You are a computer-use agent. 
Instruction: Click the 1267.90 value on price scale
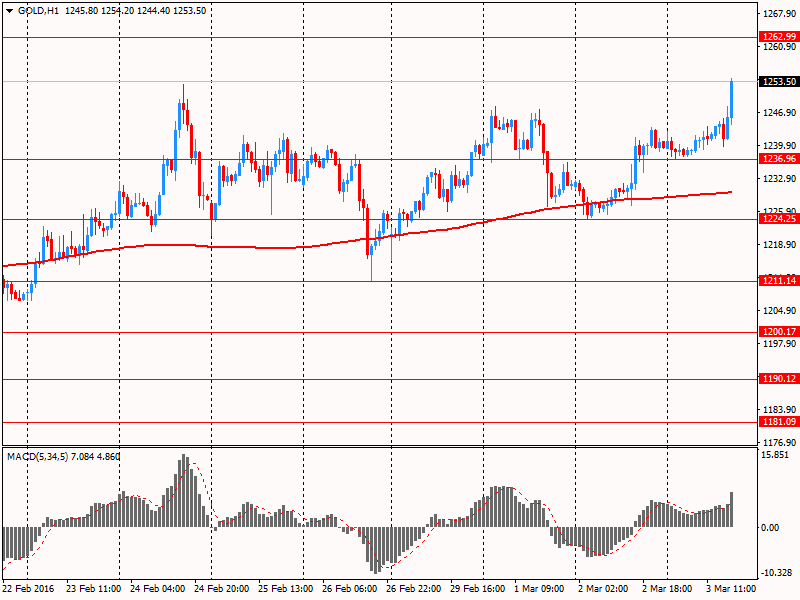tap(777, 14)
